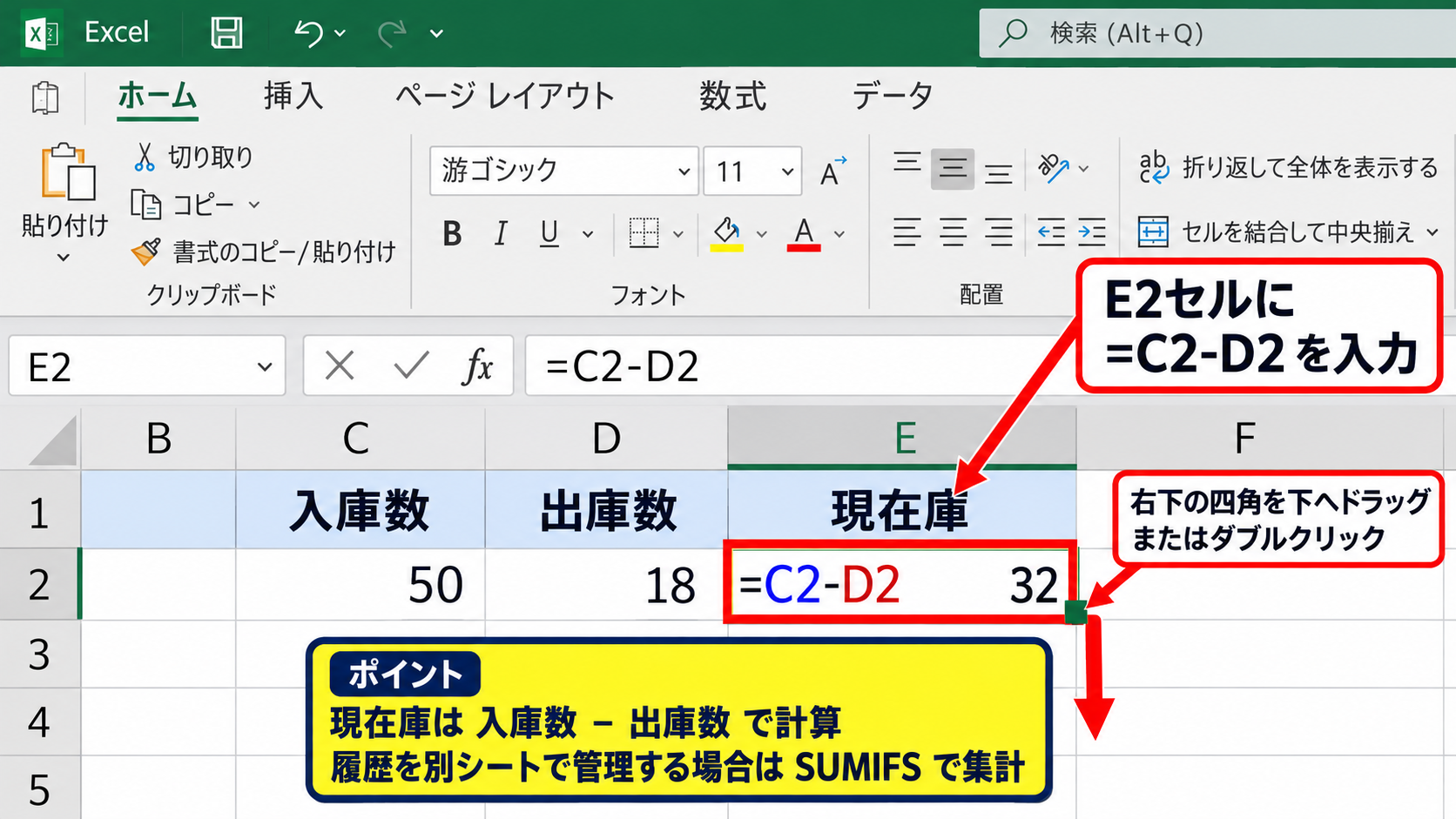
Task: Select cell C2 containing 50
Action: click(x=361, y=584)
